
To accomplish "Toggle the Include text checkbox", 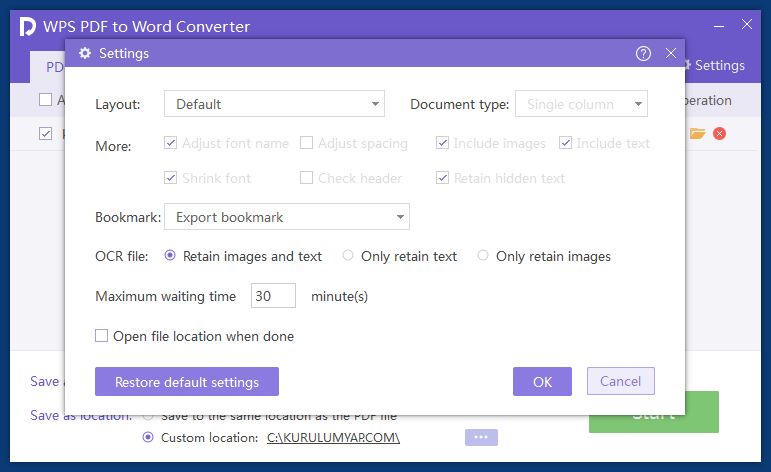I will (565, 143).
